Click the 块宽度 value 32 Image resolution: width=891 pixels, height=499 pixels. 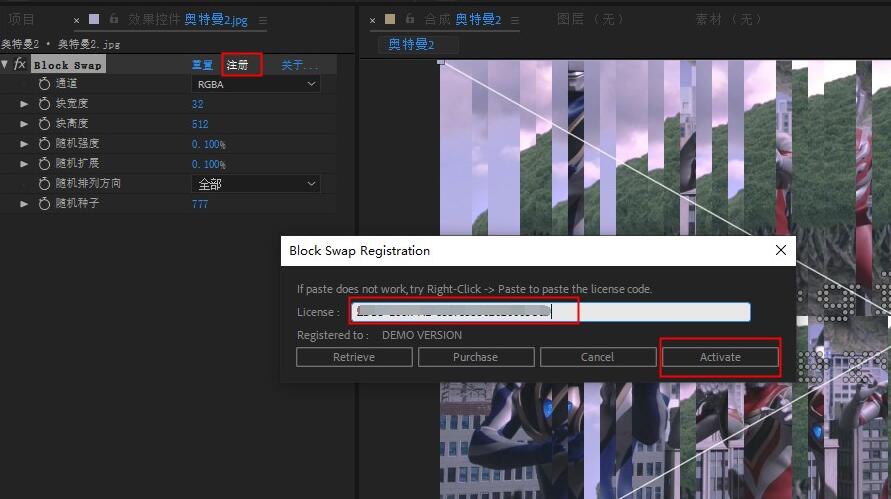coord(197,104)
